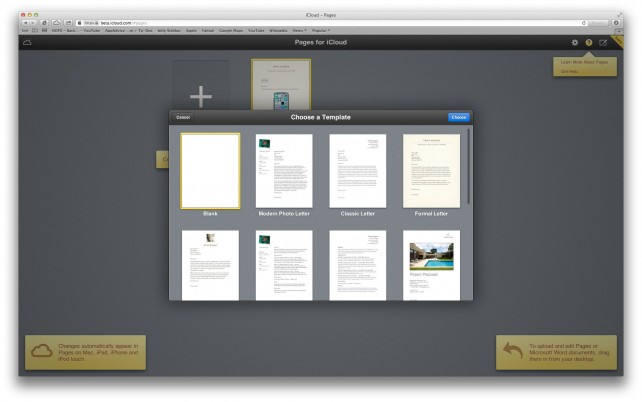Click the Formal Letter label text
642x402 pixels.
[x=431, y=214]
